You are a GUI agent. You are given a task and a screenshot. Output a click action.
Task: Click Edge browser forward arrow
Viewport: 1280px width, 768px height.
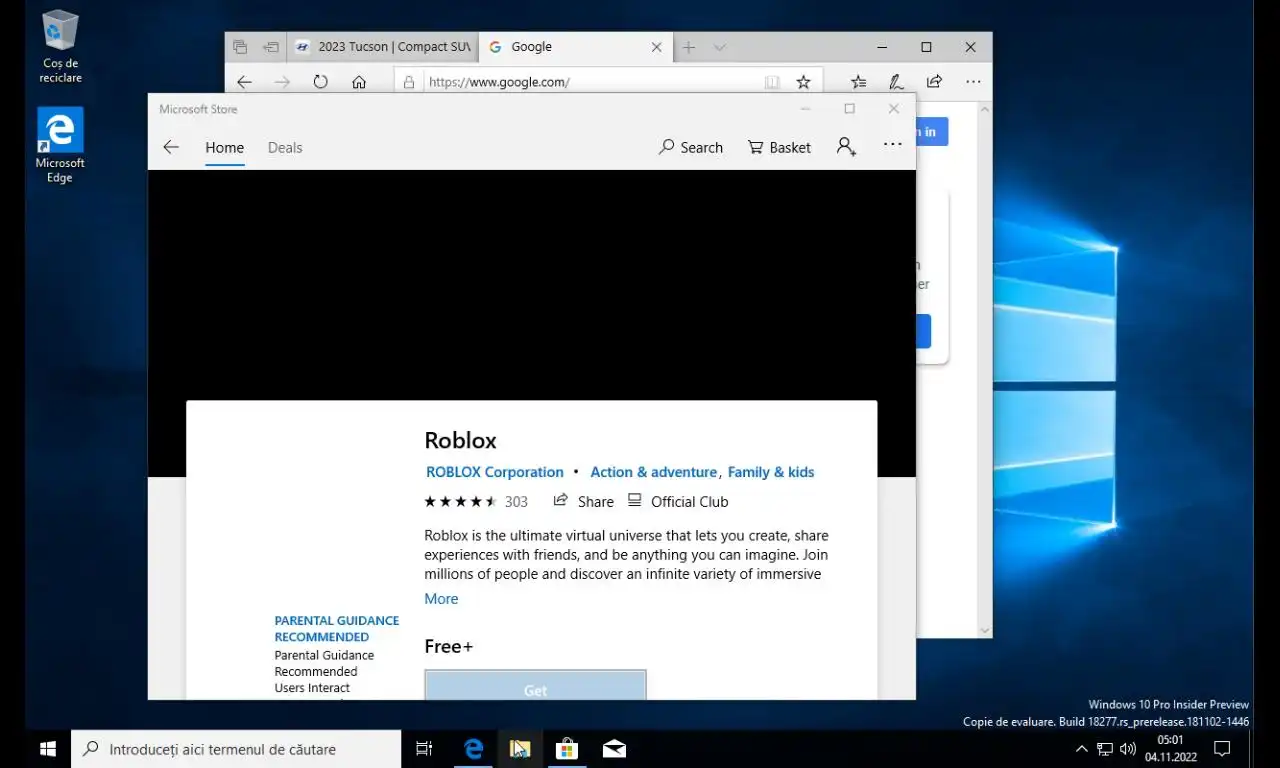coord(282,82)
